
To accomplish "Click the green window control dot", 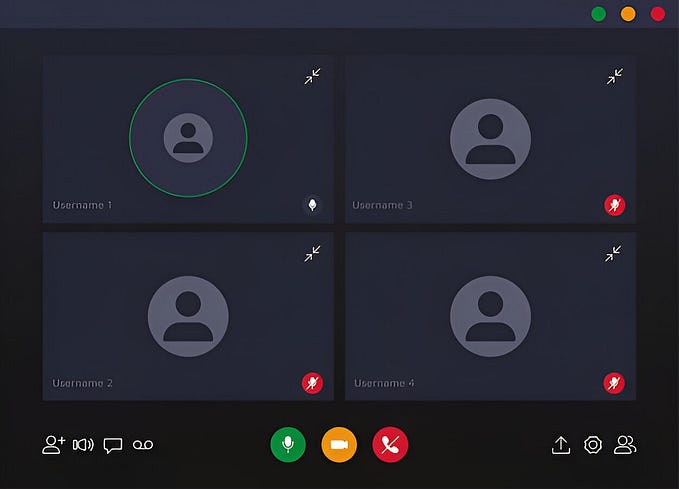I will [x=598, y=14].
